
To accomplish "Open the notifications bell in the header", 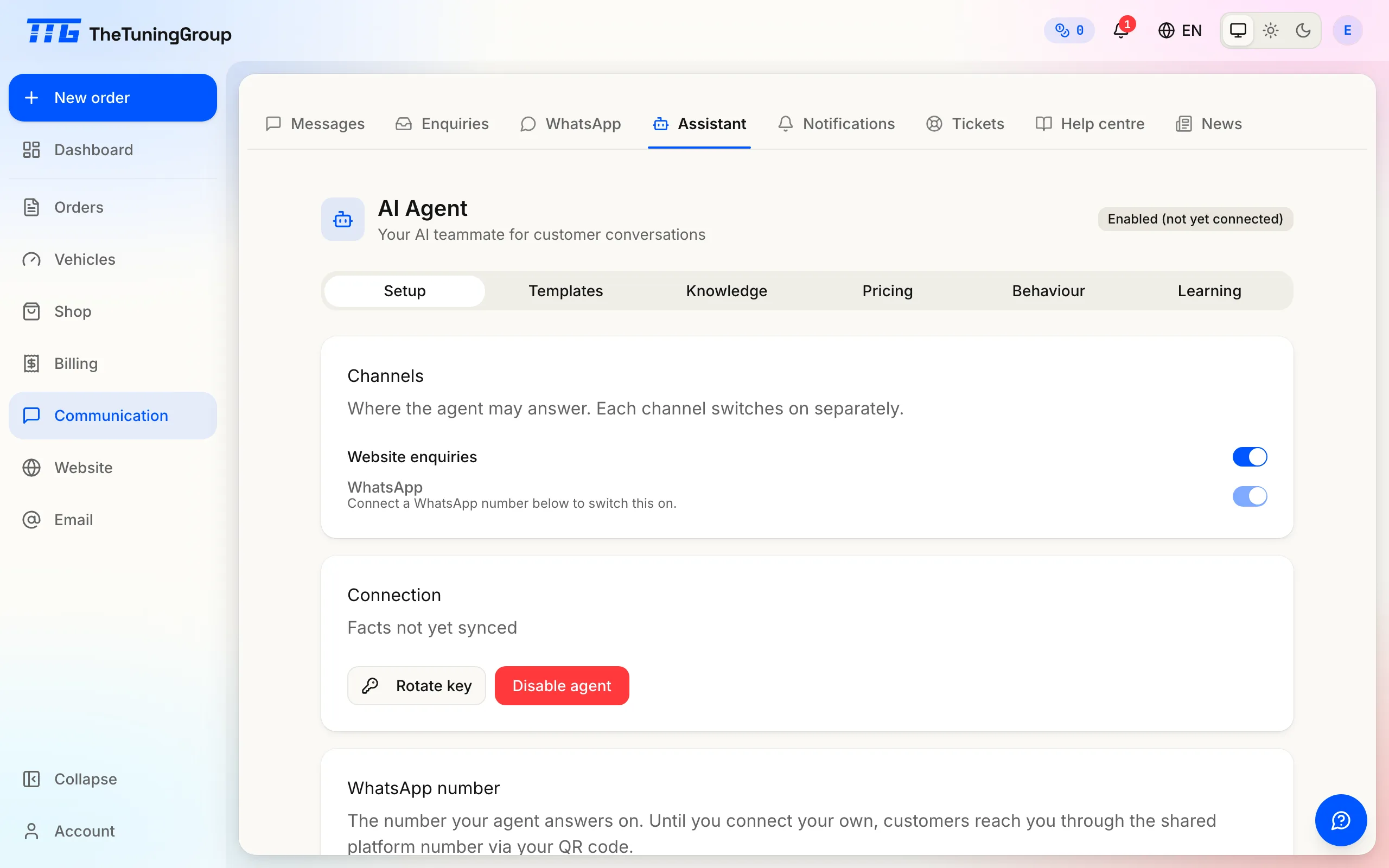I will coord(1121,30).
